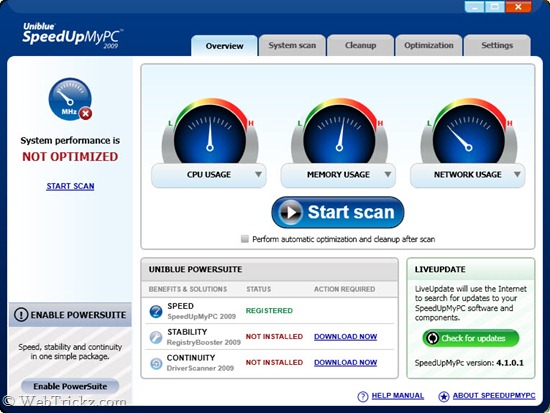Click the BENEFITS & SOLUTIONS column header
This screenshot has height=413, width=550.
tap(188, 289)
